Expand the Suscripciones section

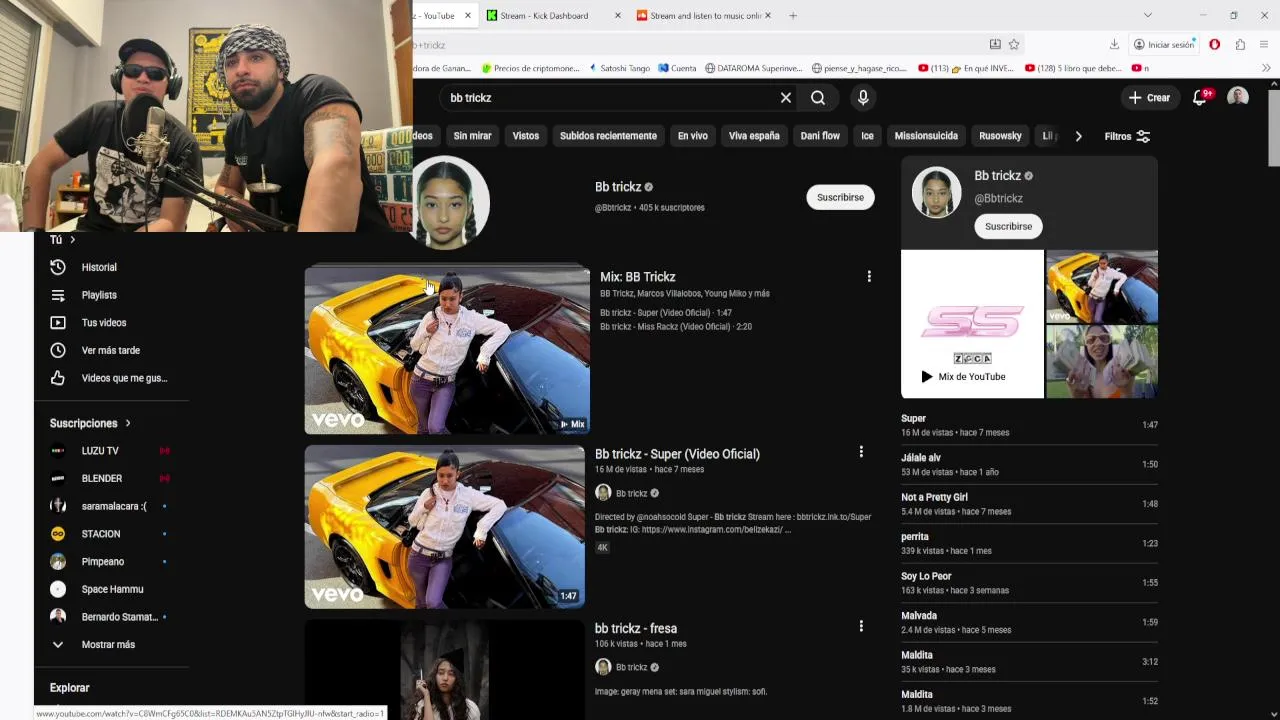tap(90, 423)
